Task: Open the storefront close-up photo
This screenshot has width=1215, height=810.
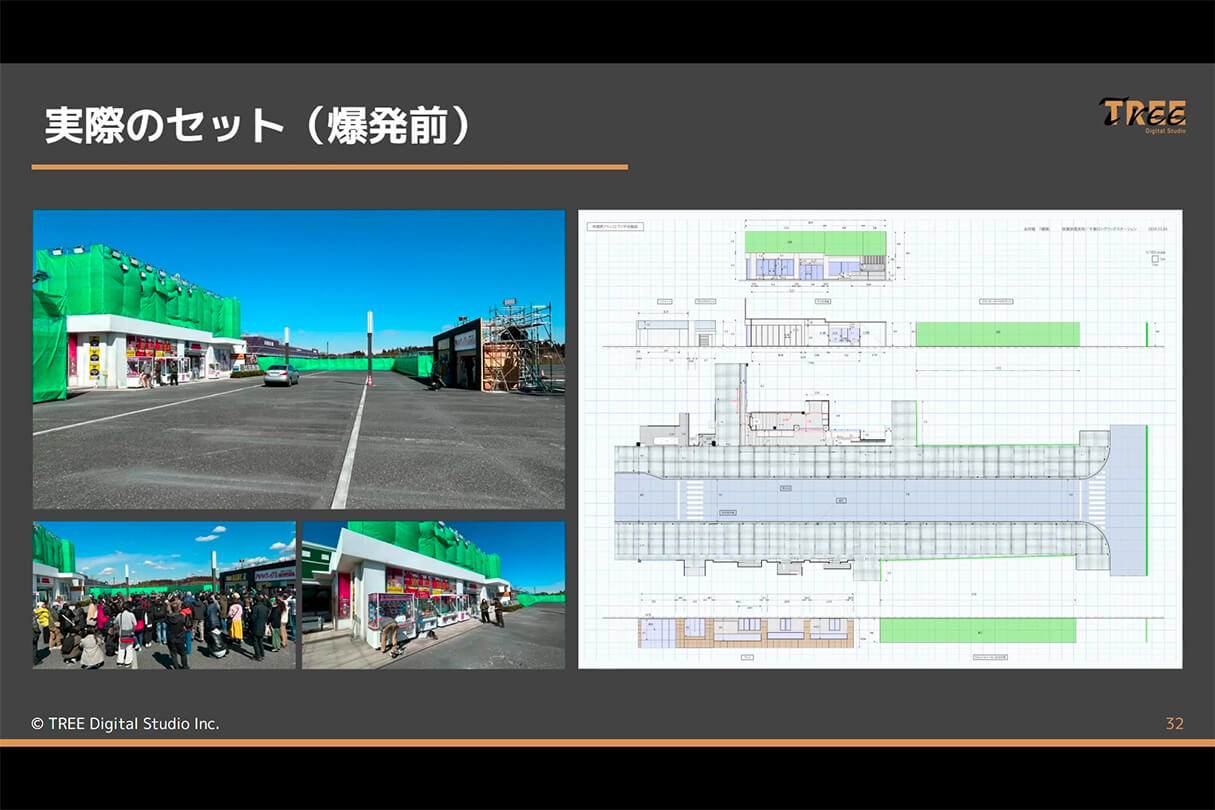Action: pyautogui.click(x=433, y=595)
